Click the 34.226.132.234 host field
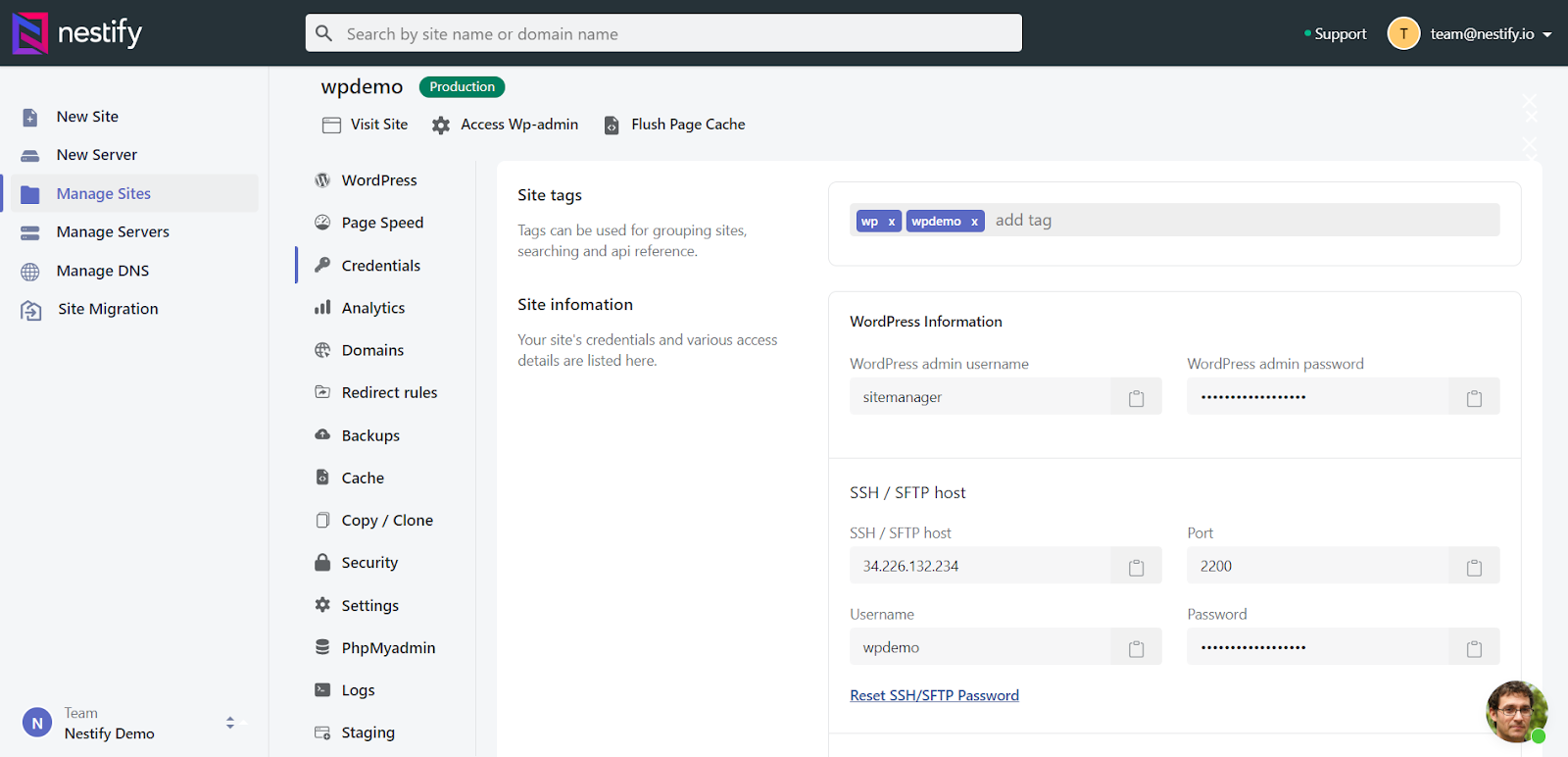The height and width of the screenshot is (757, 1568). (981, 566)
